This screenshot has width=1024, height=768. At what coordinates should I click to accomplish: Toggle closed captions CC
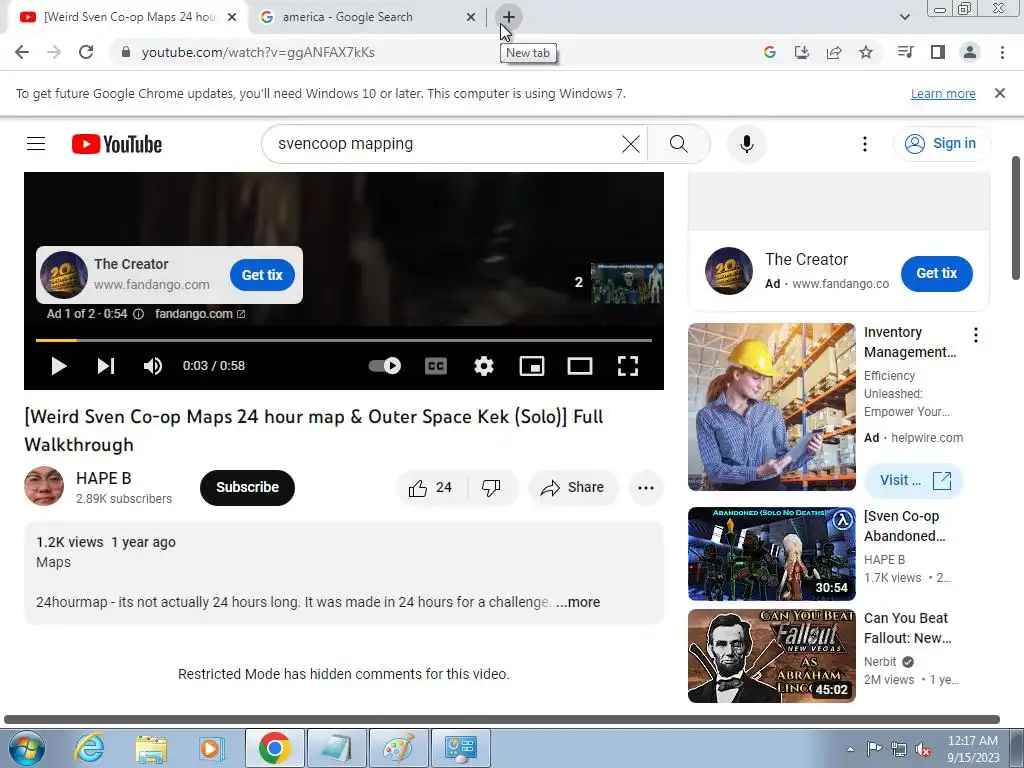click(436, 366)
